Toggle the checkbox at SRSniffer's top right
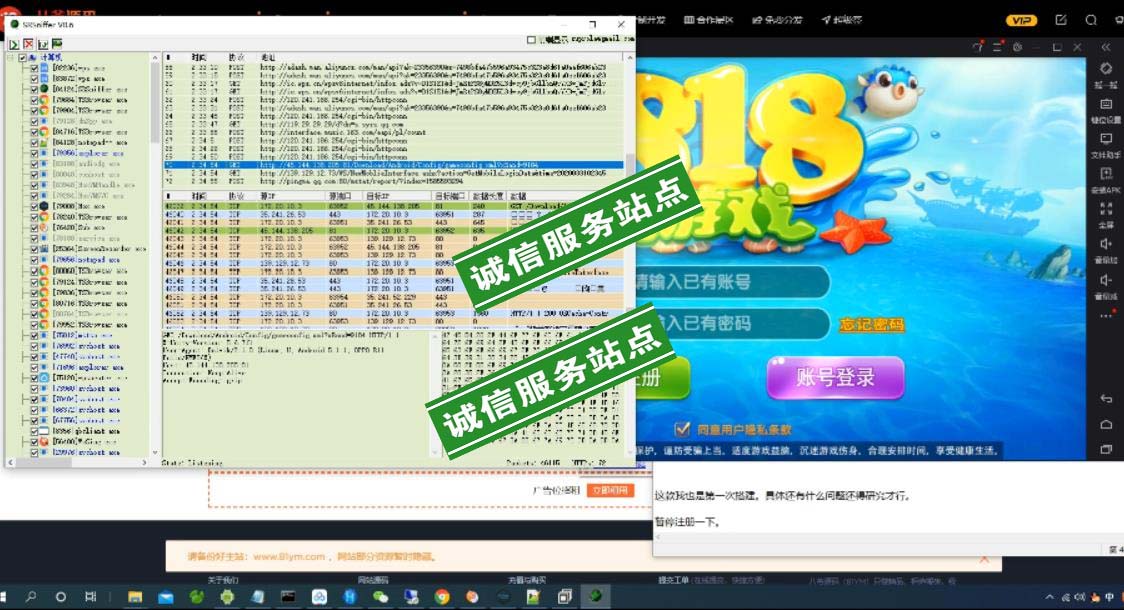 (531, 40)
